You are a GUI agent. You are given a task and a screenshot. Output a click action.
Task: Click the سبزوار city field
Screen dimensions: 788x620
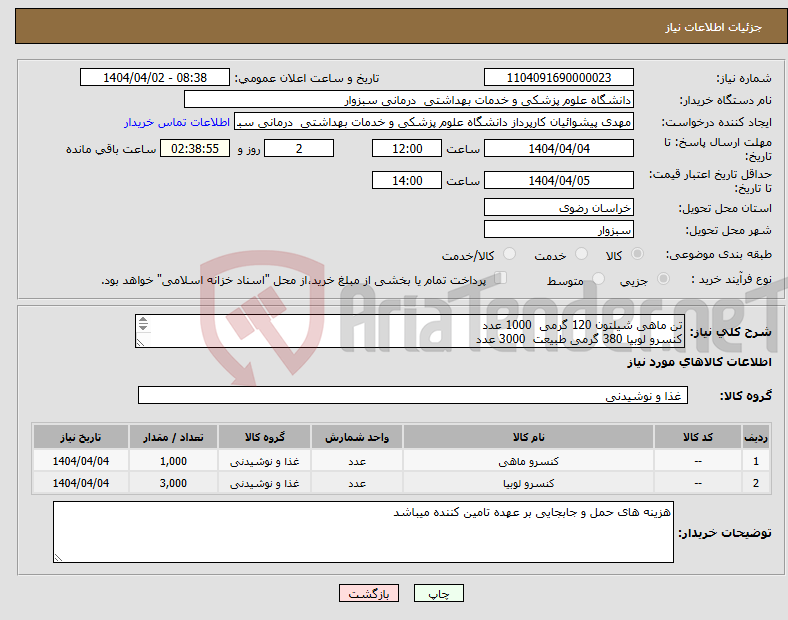559,230
